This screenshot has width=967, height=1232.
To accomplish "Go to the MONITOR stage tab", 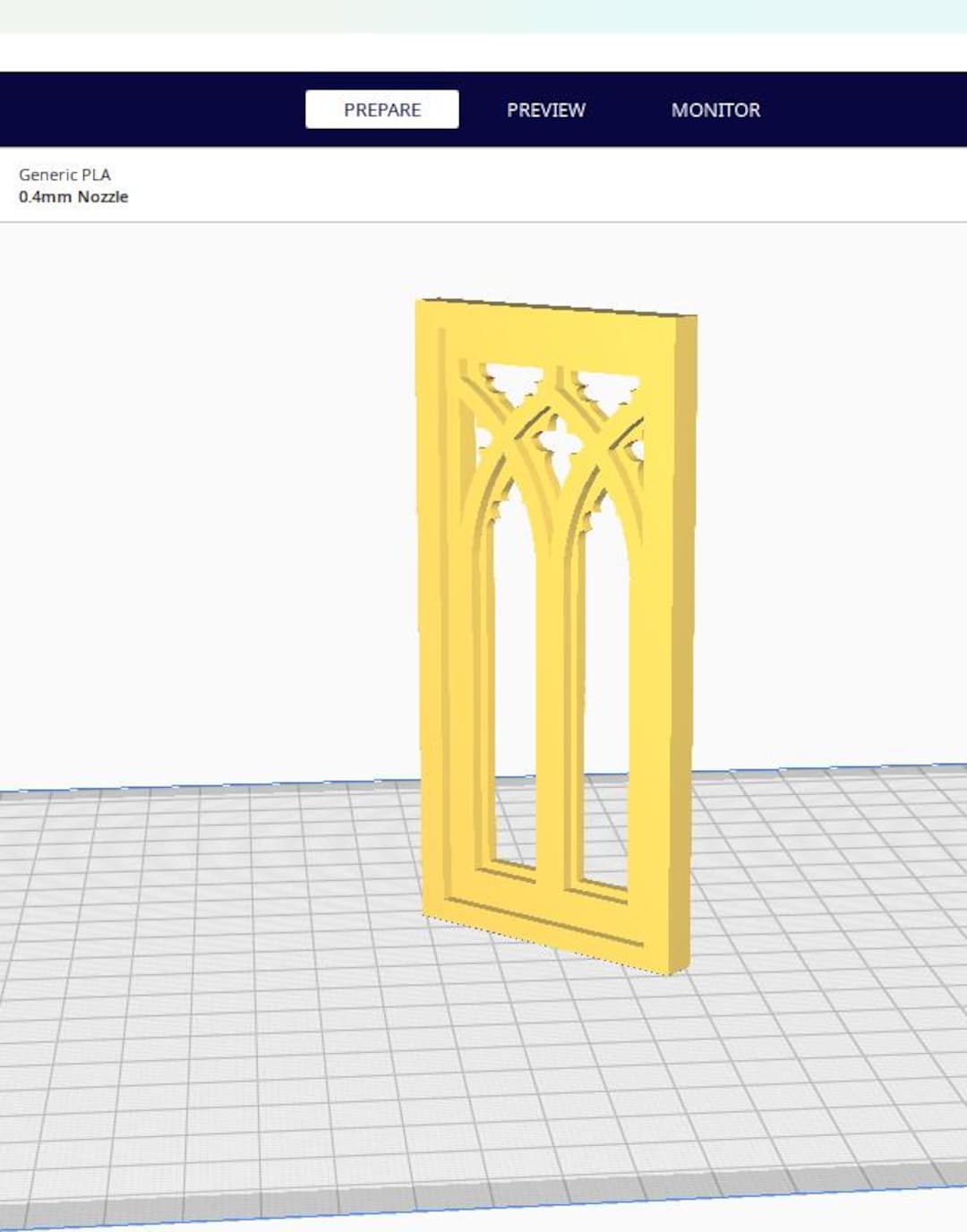I will (715, 109).
